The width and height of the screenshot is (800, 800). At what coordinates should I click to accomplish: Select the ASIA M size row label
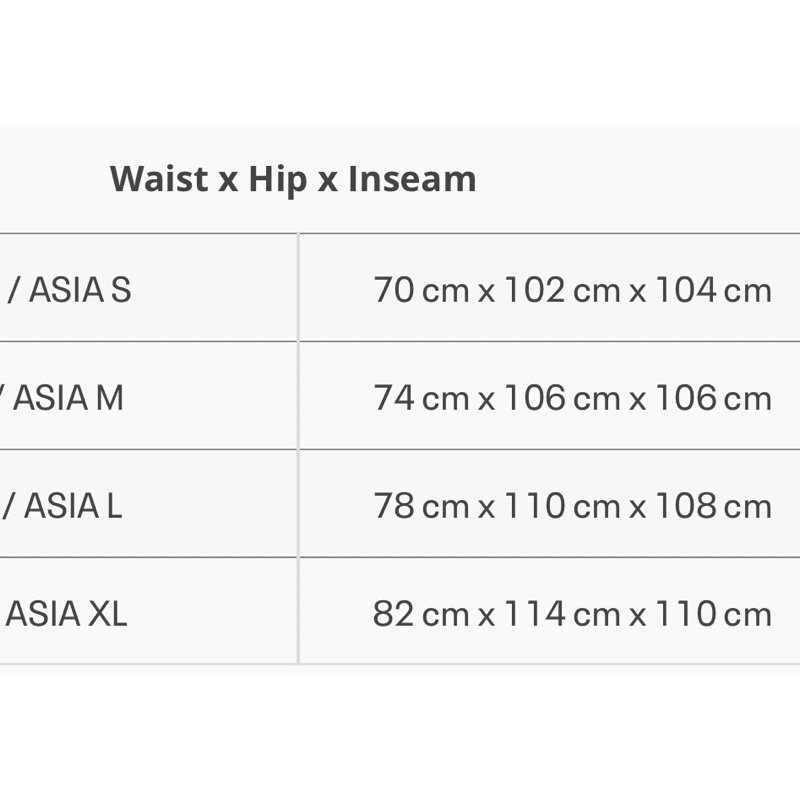(x=68, y=398)
